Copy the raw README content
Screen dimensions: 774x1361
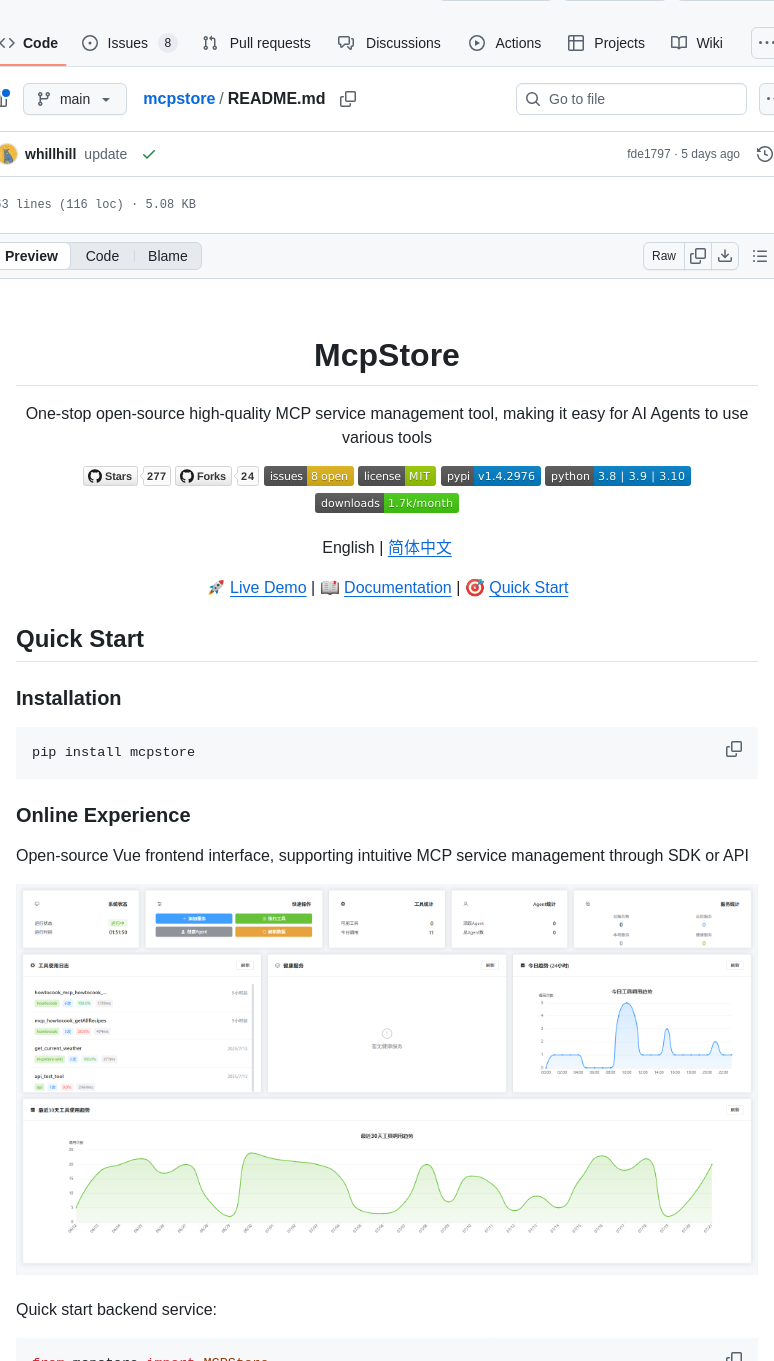[698, 256]
